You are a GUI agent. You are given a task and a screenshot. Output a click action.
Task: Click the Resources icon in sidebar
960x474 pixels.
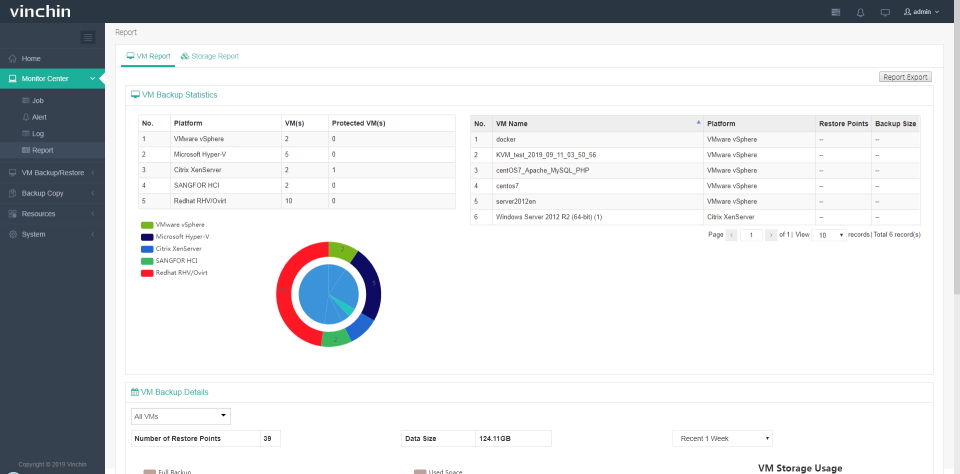(x=13, y=214)
